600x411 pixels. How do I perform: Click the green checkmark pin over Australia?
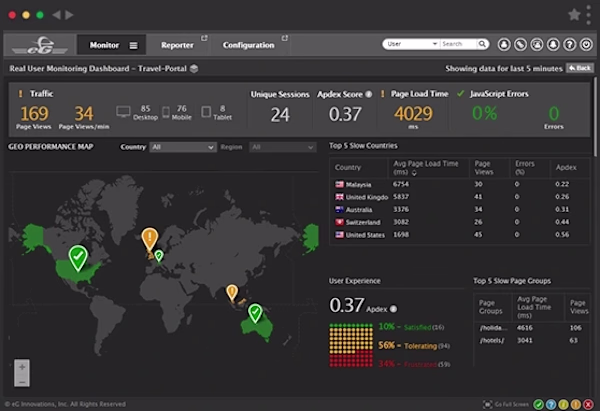[x=255, y=313]
